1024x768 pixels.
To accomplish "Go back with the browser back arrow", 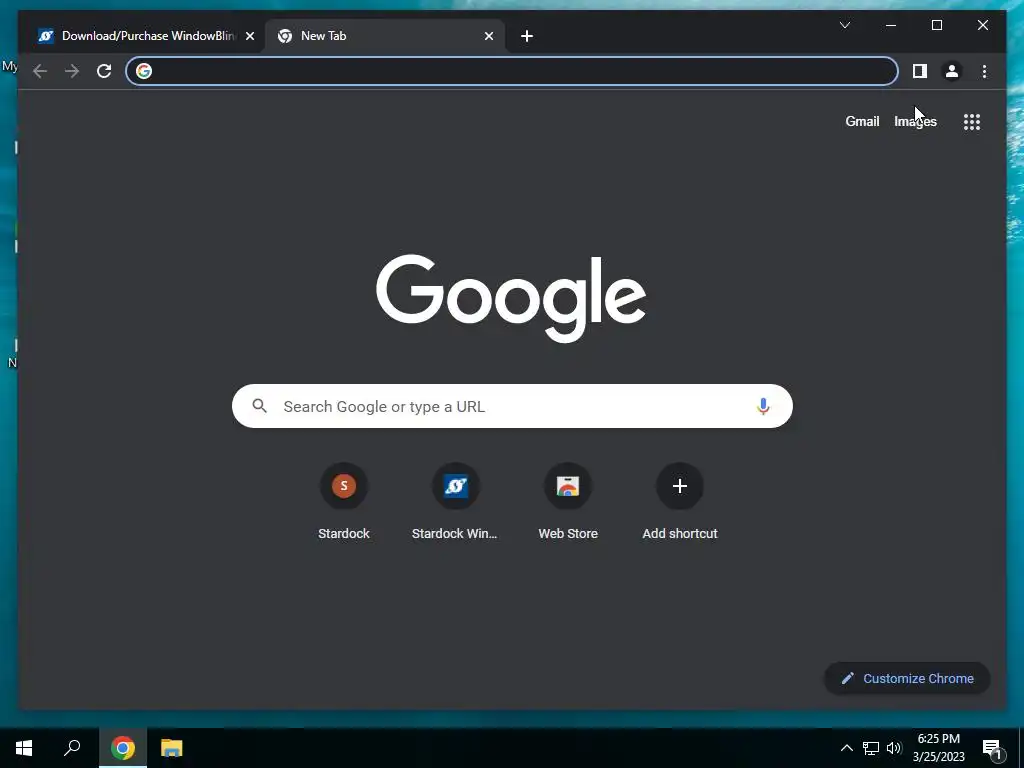I will pos(40,71).
